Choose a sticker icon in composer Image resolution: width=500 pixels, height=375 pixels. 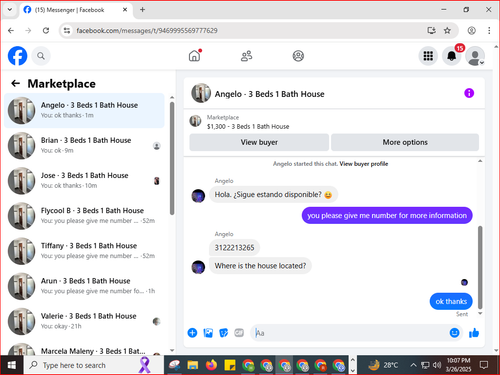pyautogui.click(x=224, y=333)
